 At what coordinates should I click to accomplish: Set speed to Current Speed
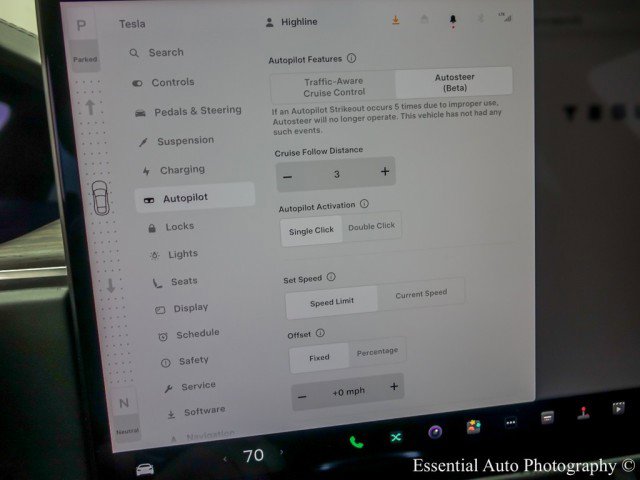421,294
